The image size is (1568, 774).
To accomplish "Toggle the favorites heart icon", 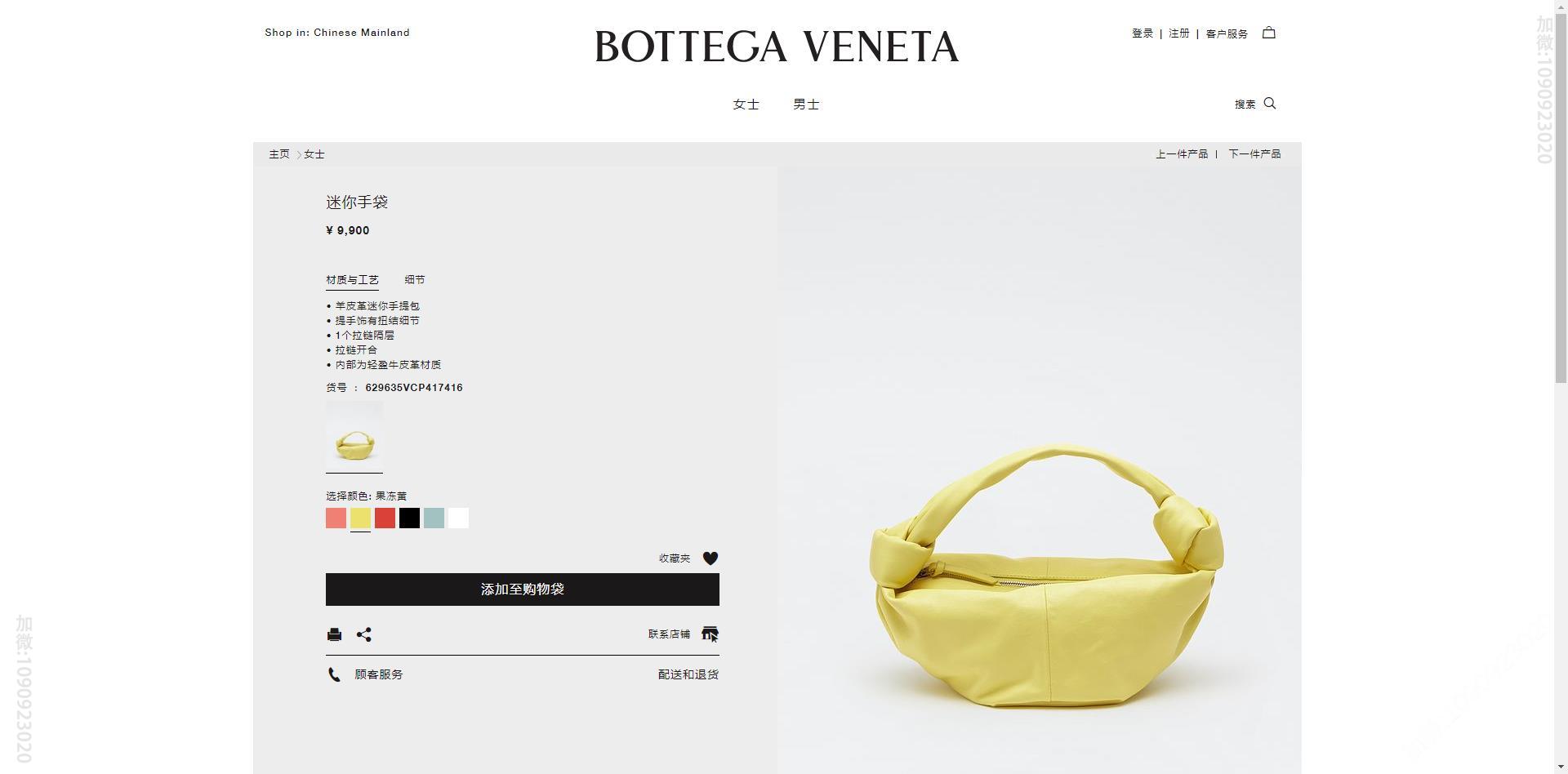I will [710, 558].
